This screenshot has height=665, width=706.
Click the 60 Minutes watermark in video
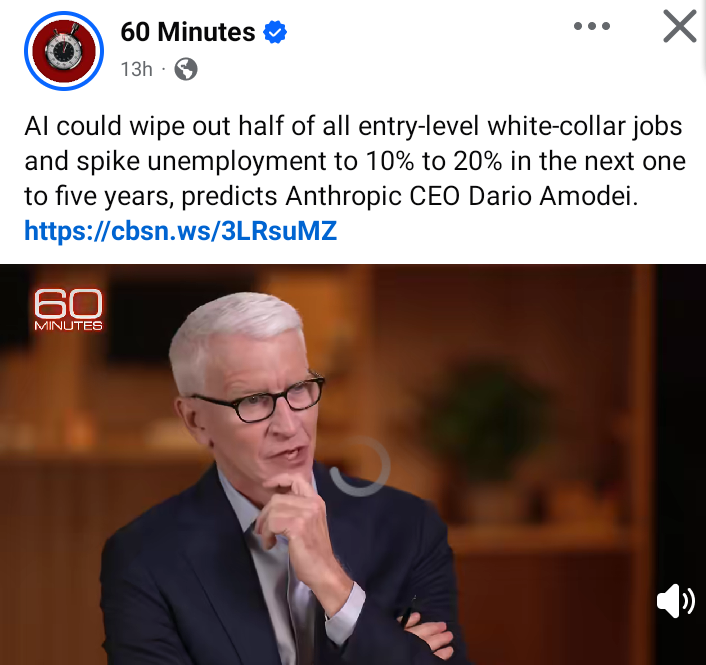pos(68,309)
